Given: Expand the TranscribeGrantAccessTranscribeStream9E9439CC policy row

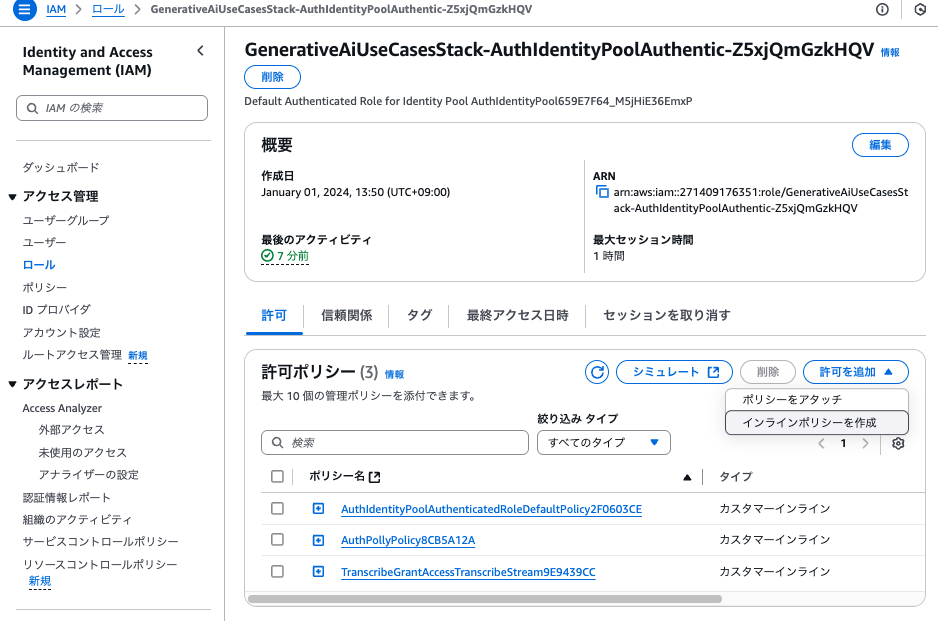Looking at the screenshot, I should (318, 572).
